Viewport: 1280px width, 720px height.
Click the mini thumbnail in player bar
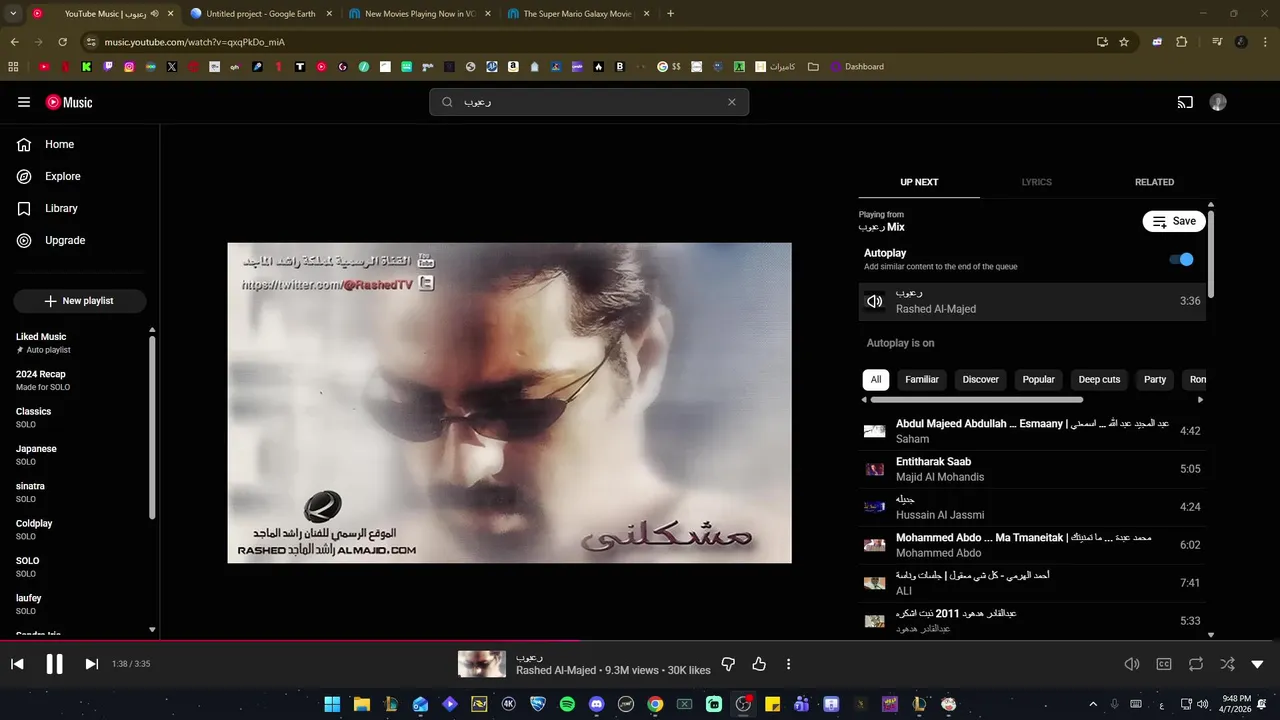(x=482, y=664)
